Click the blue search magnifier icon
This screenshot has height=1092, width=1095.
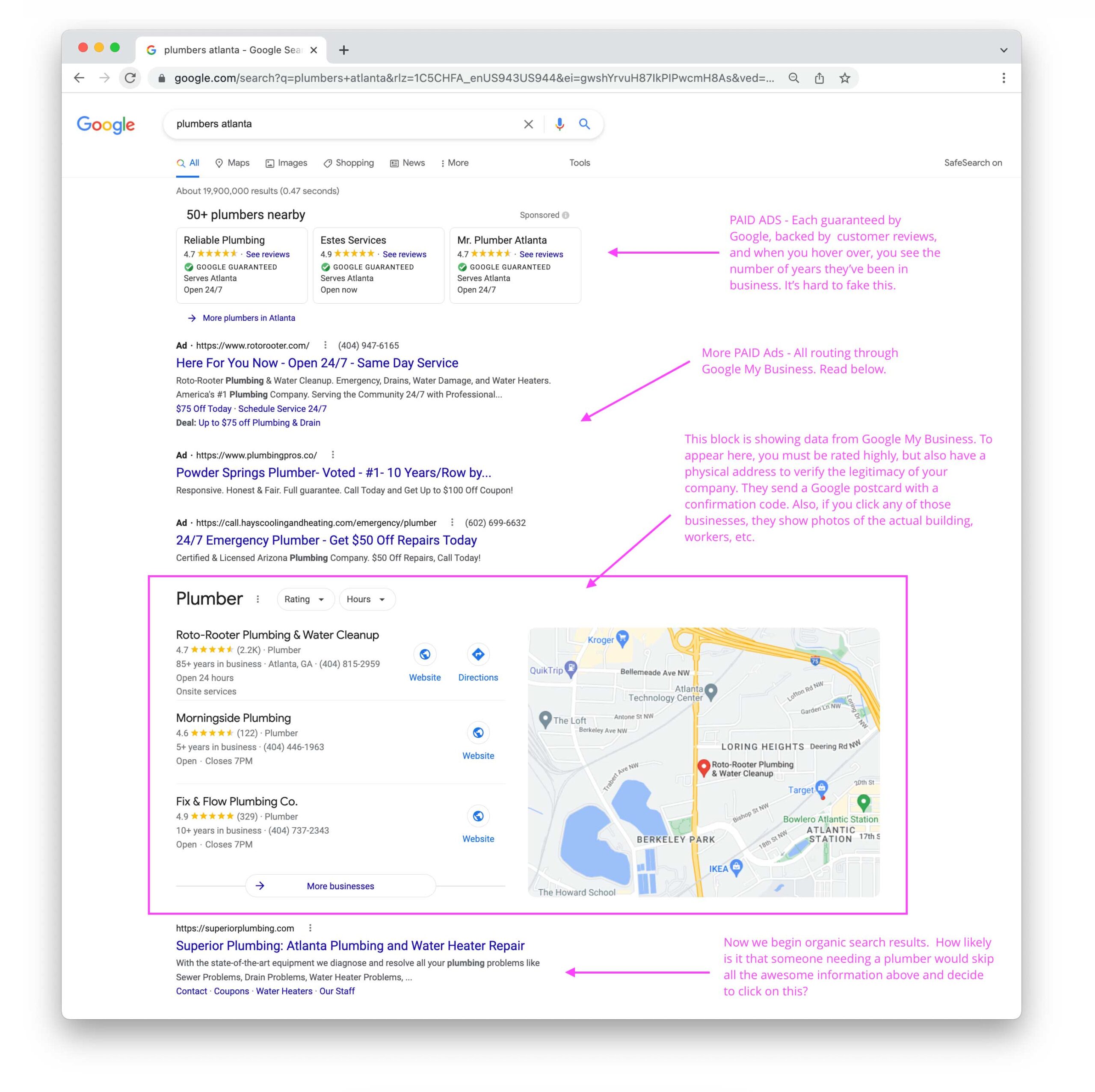tap(584, 124)
